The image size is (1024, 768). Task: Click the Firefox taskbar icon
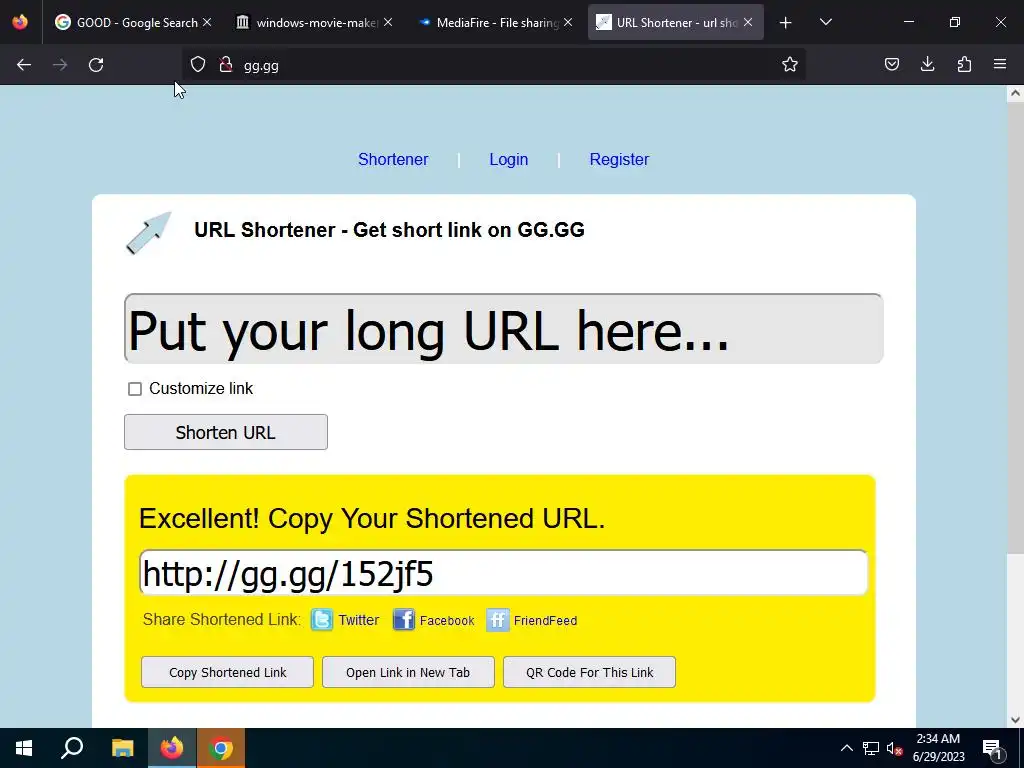tap(172, 748)
